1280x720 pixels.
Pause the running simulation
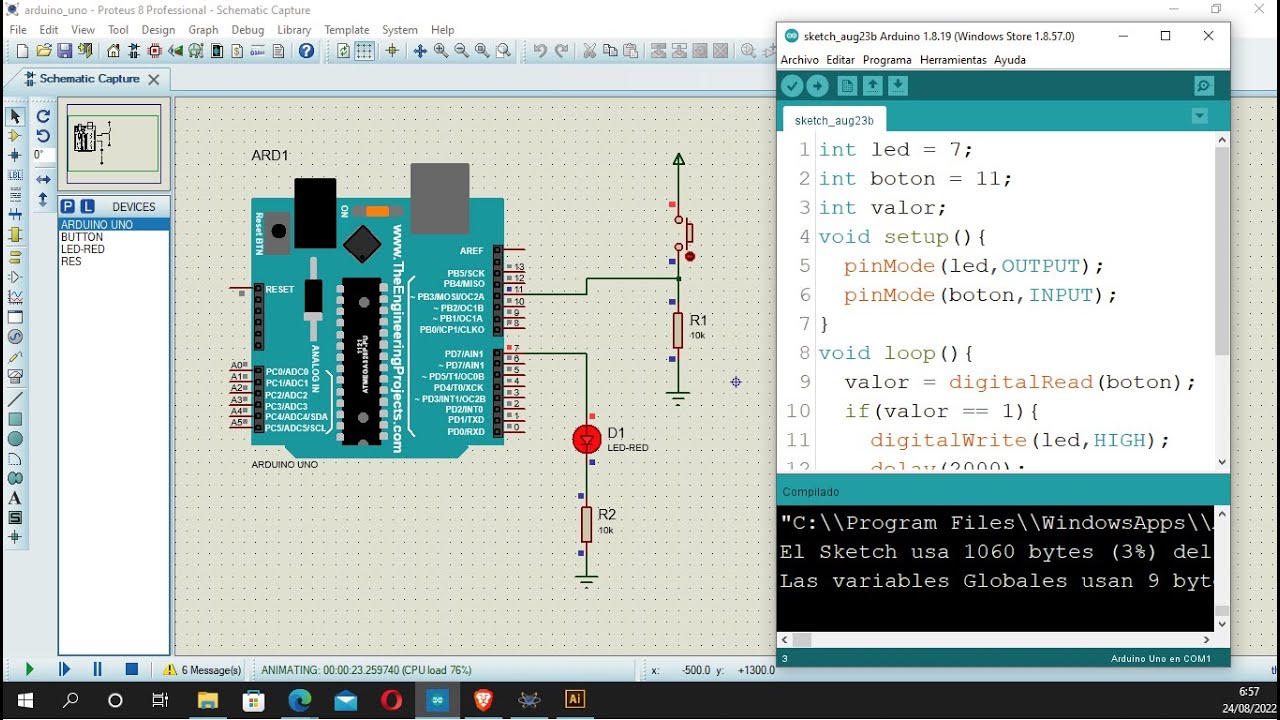click(98, 669)
